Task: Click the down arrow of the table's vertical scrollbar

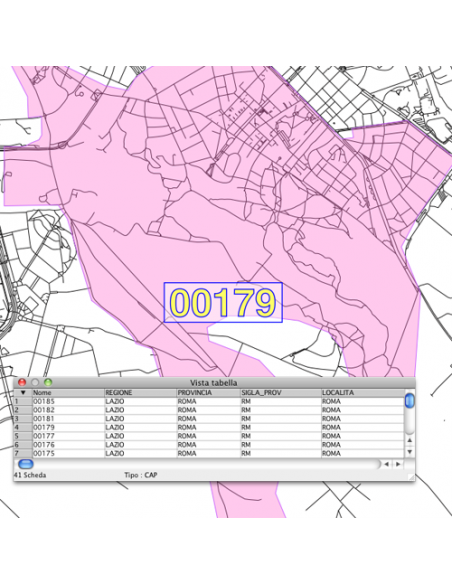Action: (409, 452)
